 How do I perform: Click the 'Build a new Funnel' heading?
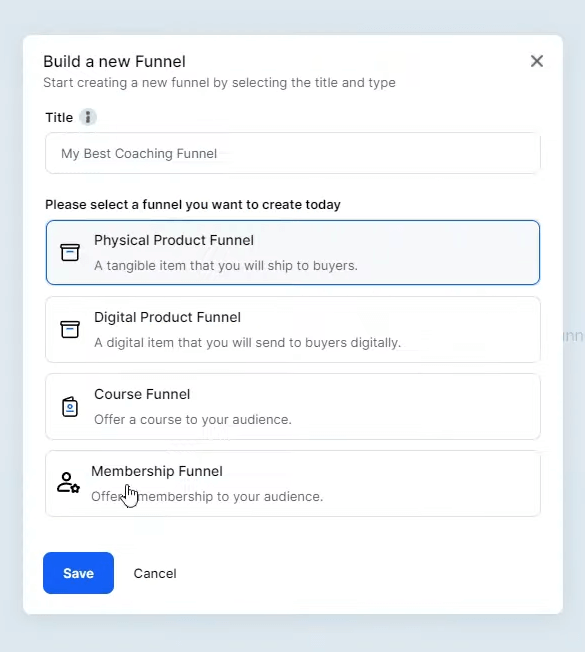(114, 62)
